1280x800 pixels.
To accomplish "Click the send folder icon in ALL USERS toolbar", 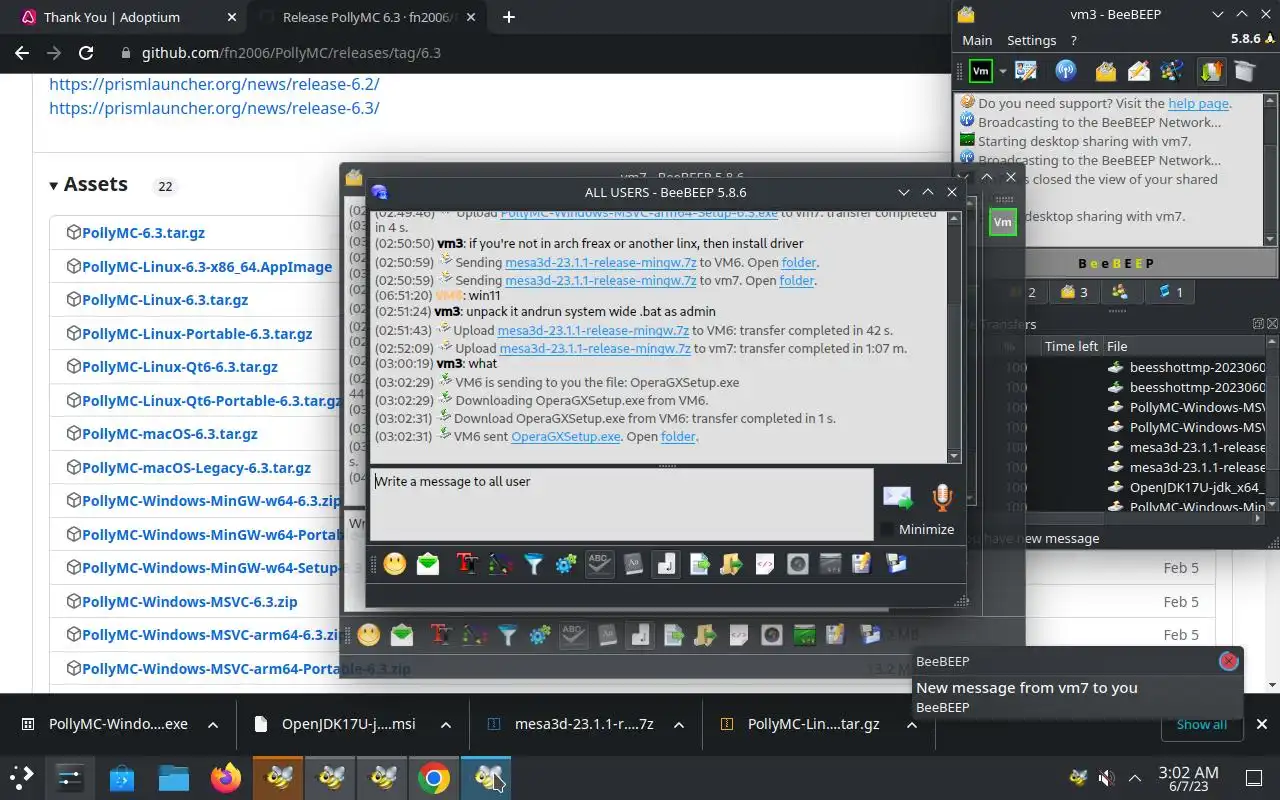I will pyautogui.click(x=731, y=564).
